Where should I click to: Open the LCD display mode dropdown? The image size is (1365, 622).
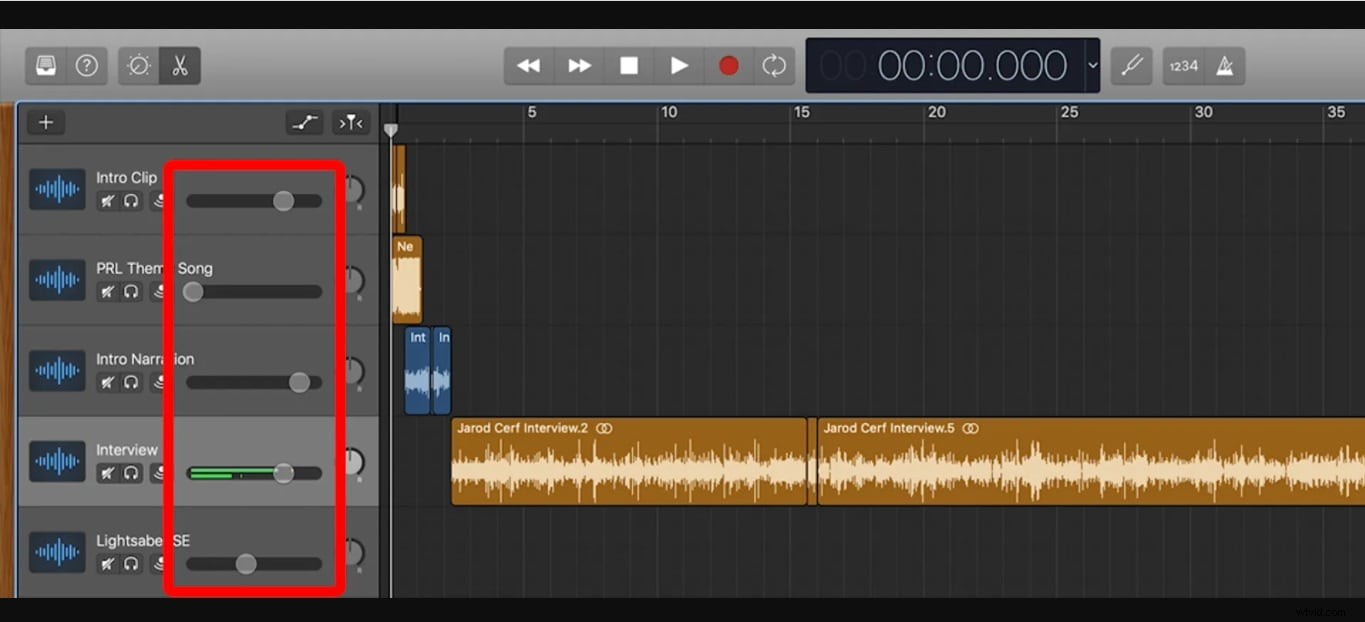click(x=1093, y=65)
